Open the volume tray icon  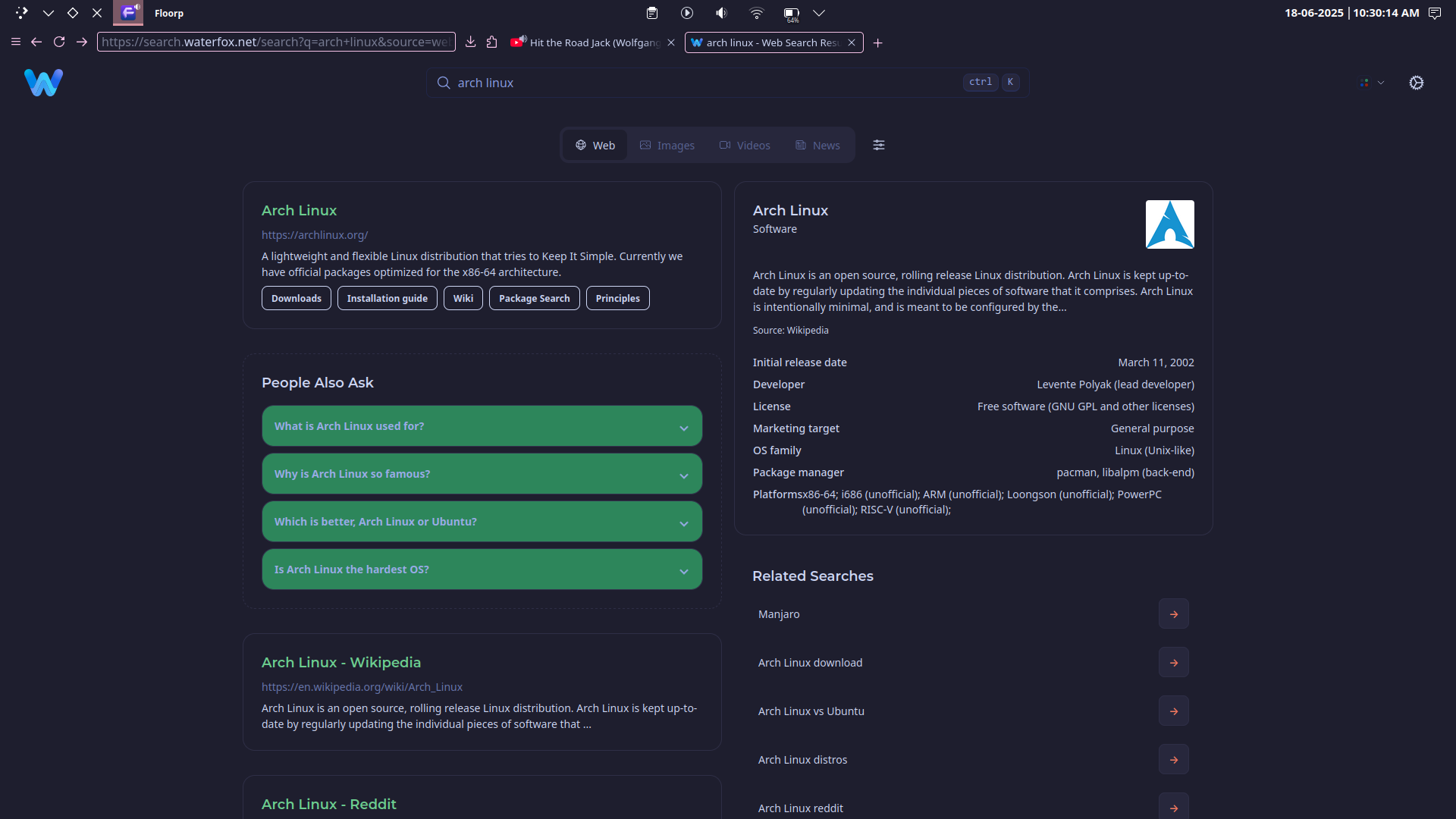point(721,13)
